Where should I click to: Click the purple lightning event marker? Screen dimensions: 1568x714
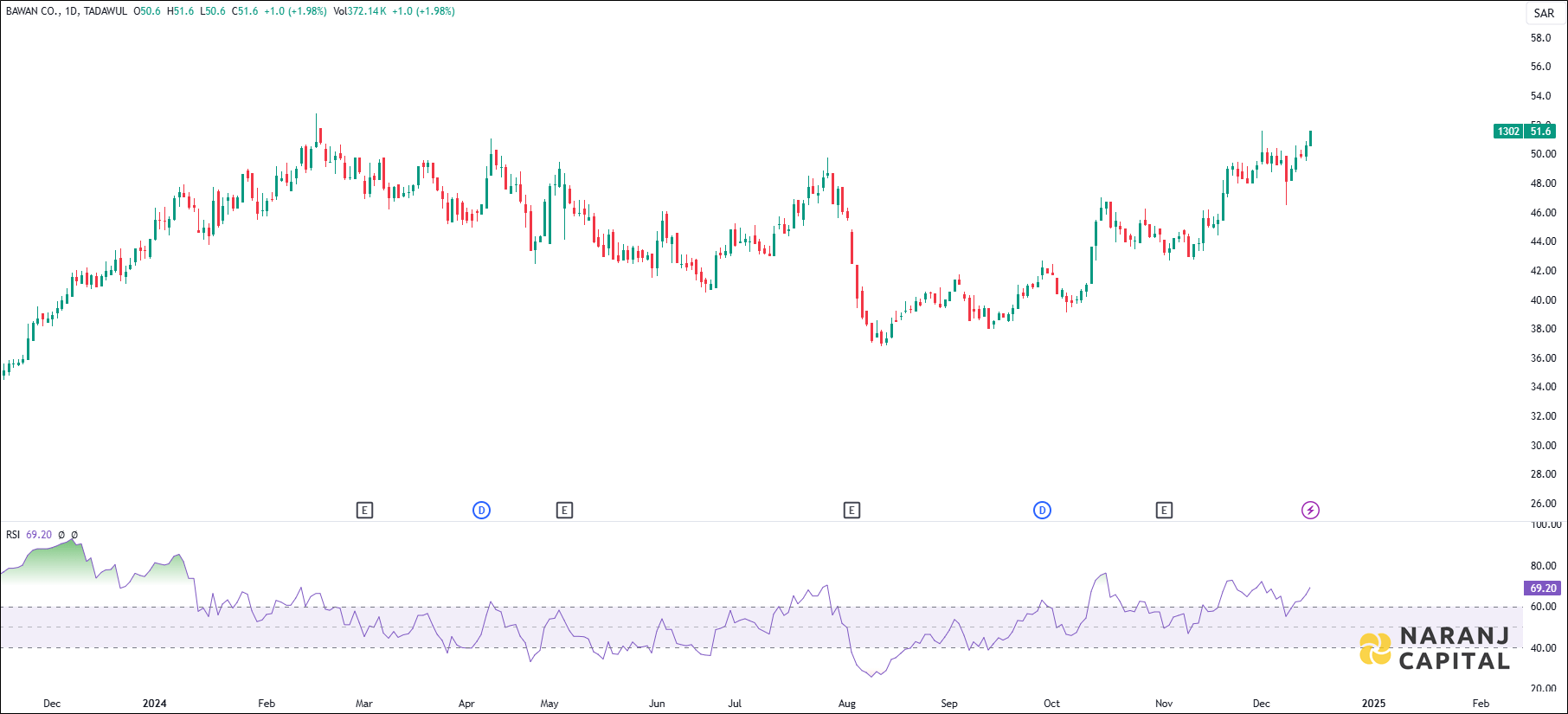1311,511
